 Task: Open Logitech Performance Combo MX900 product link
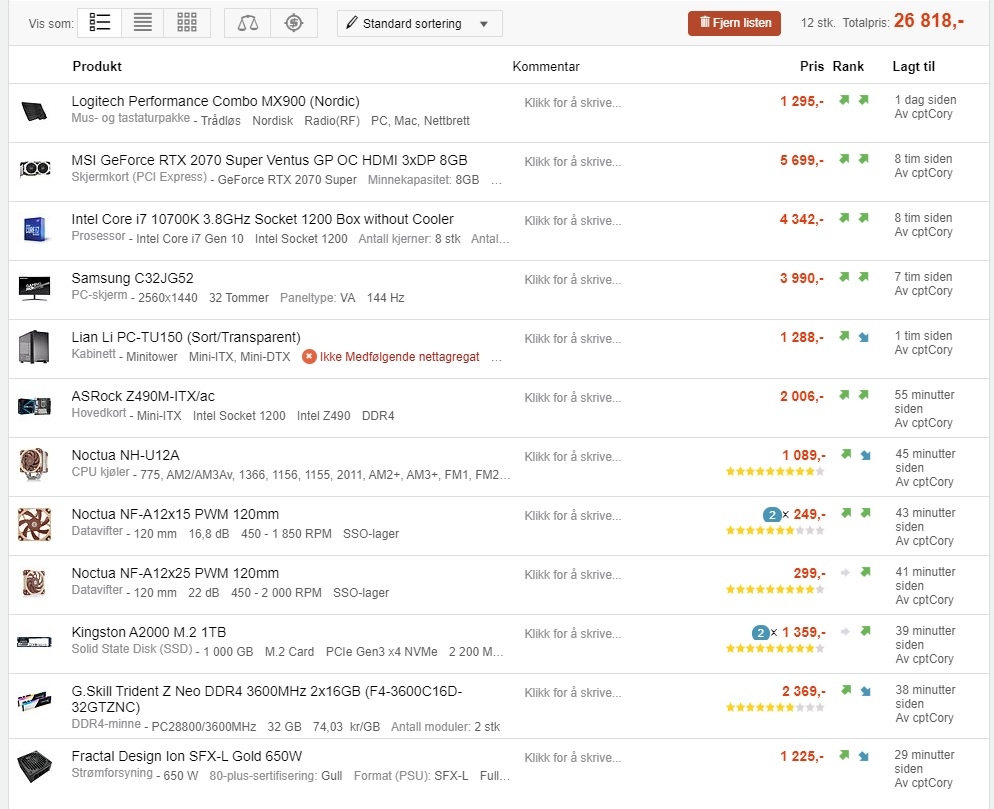click(x=216, y=101)
